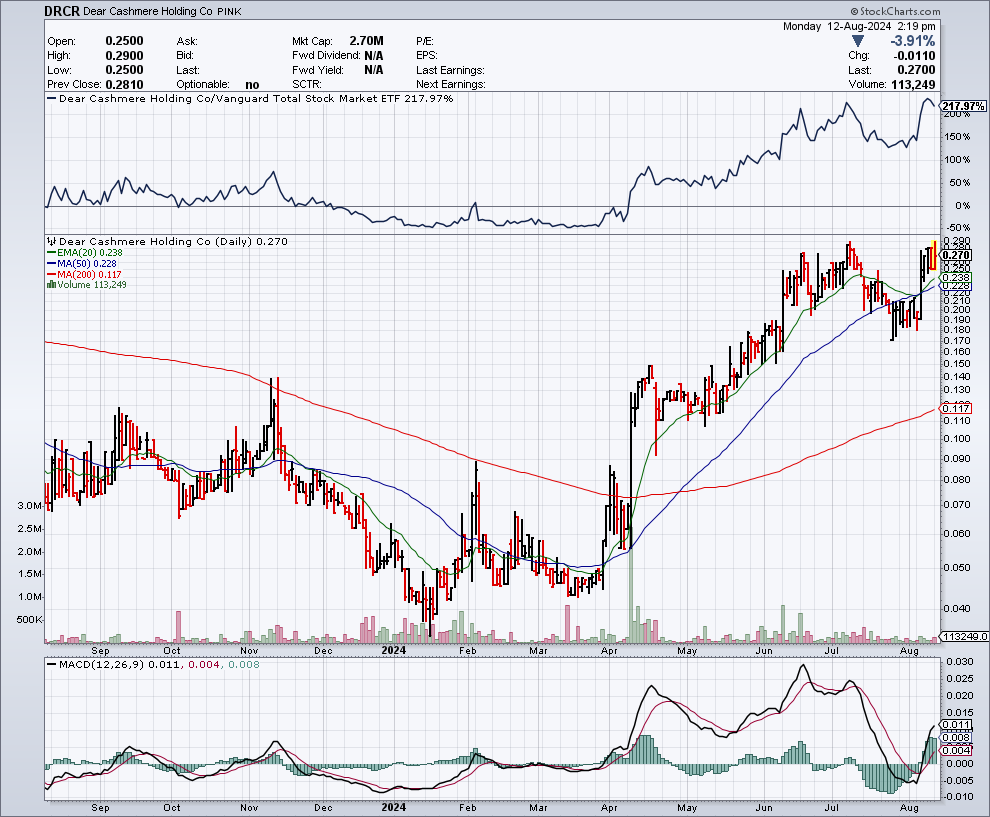Click the 0.228 MA(50) axis label
This screenshot has height=817, width=990.
(956, 286)
